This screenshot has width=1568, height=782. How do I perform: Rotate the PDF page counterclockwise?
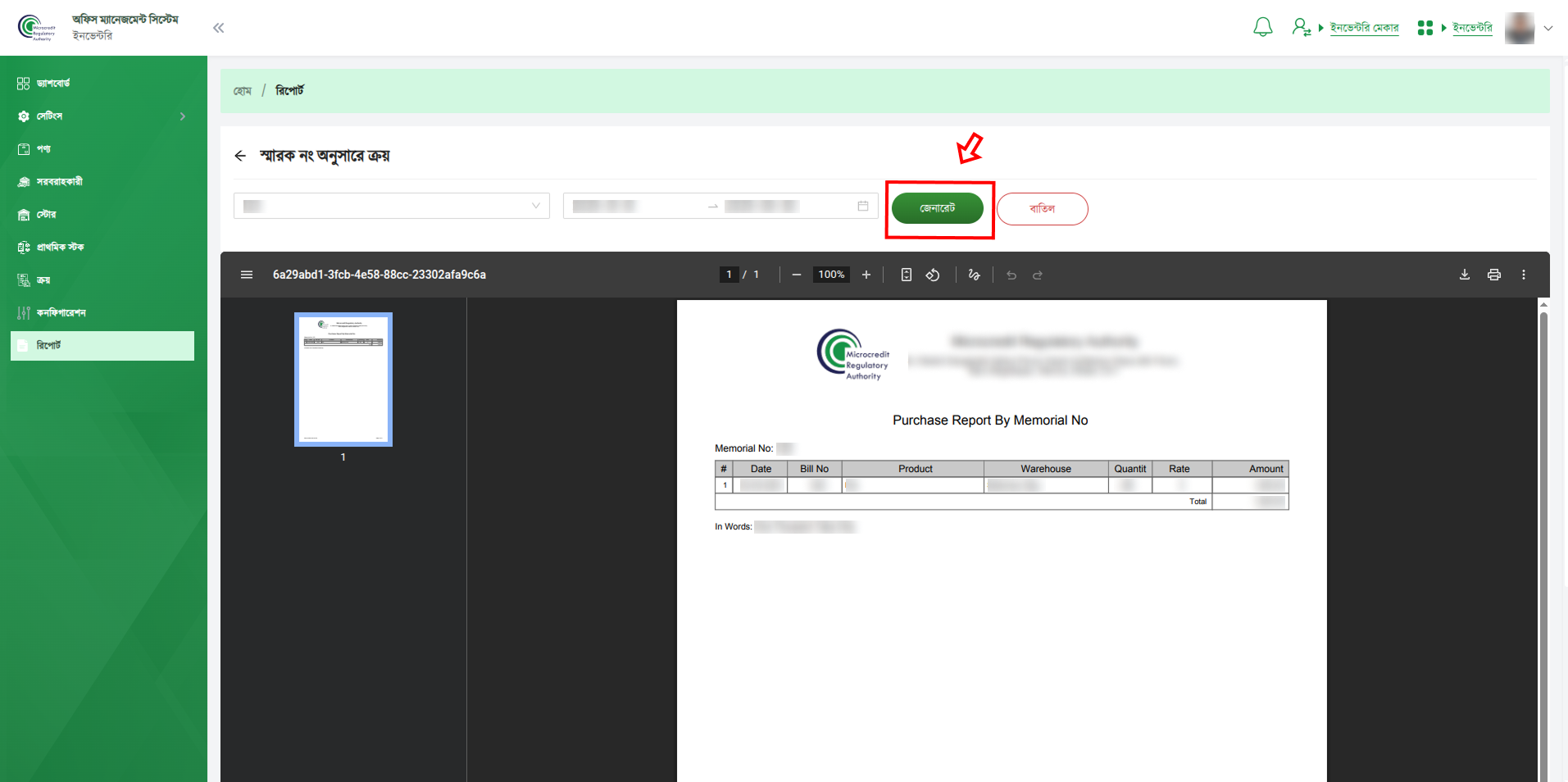933,275
